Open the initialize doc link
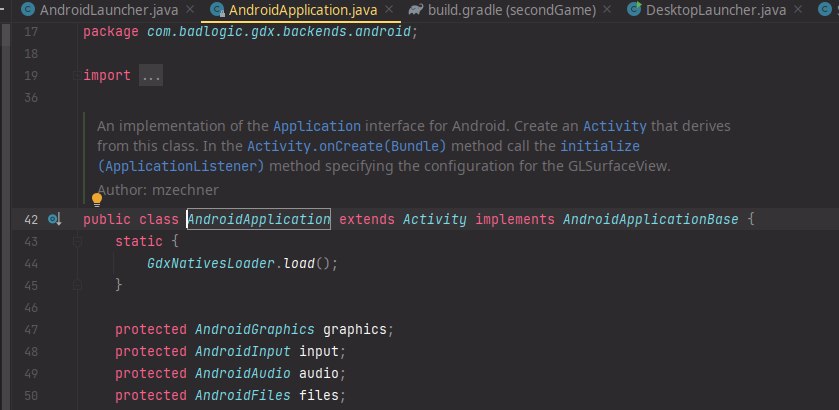This screenshot has height=410, width=839. pos(600,146)
